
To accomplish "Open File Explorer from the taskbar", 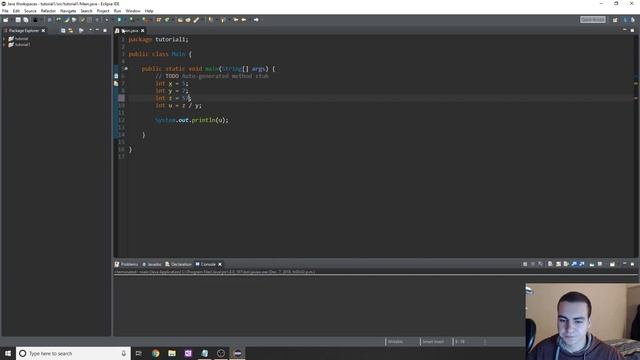I will coord(172,353).
